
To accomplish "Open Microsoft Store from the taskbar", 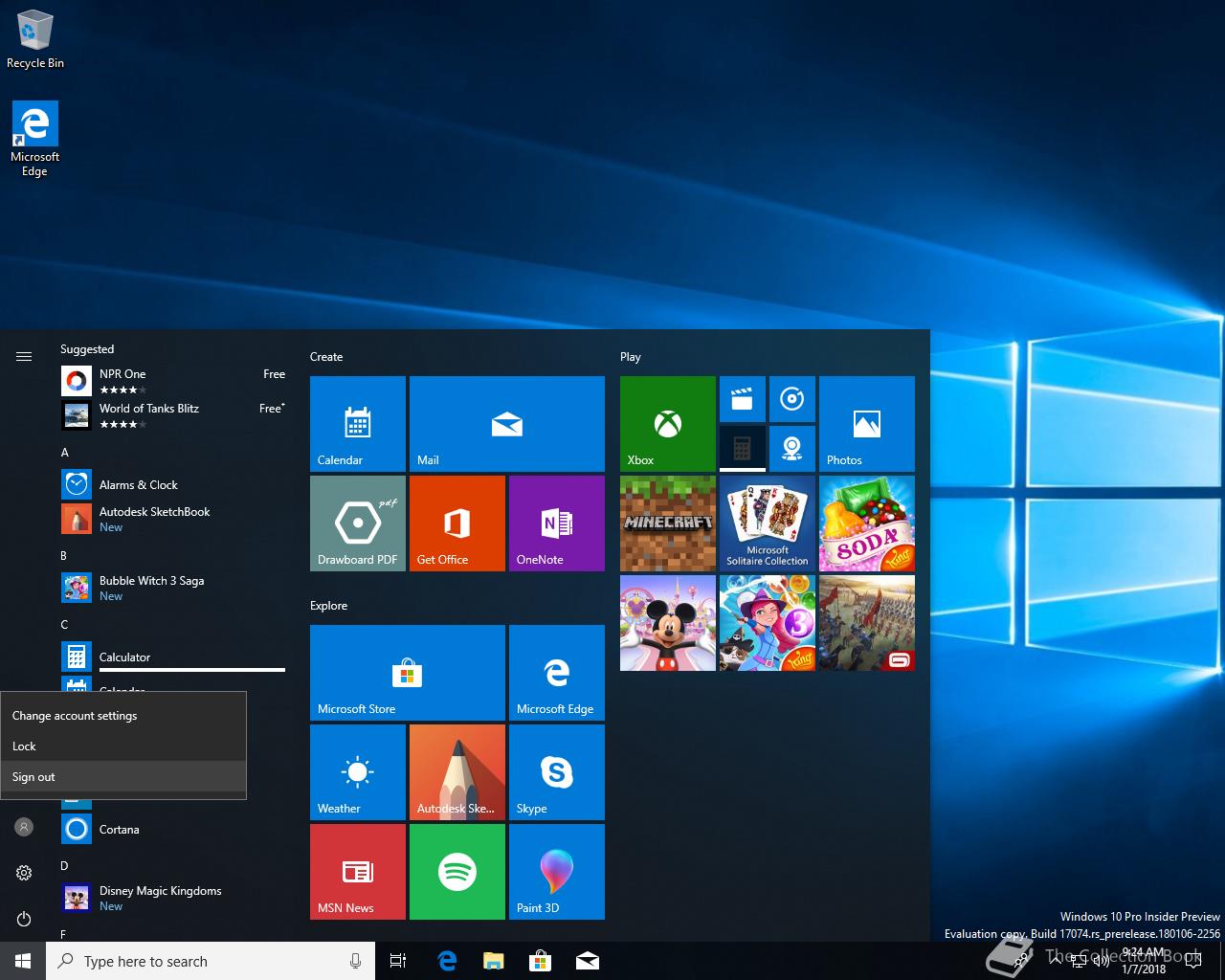I will click(540, 961).
